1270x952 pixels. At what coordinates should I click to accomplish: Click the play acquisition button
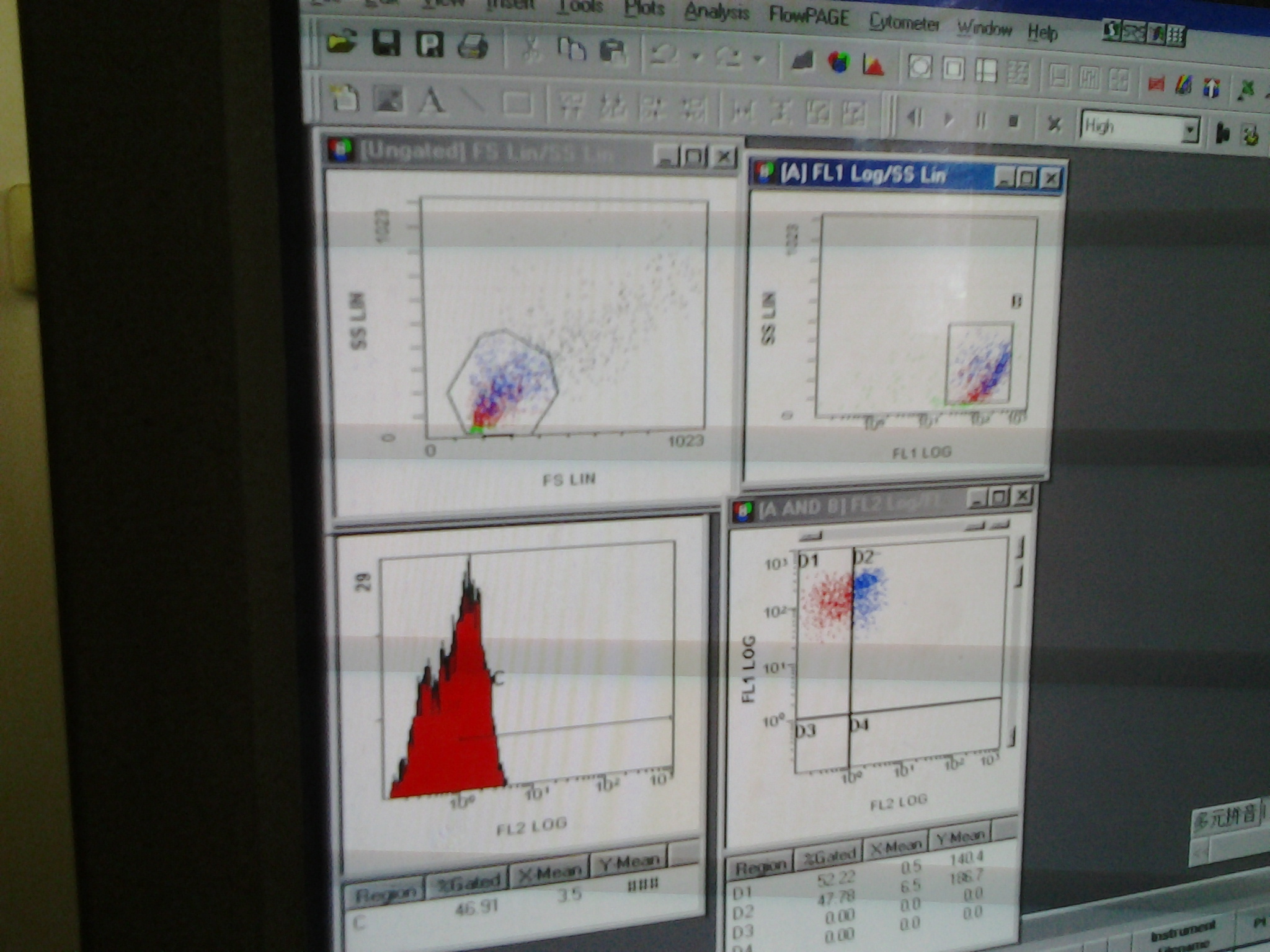(948, 118)
